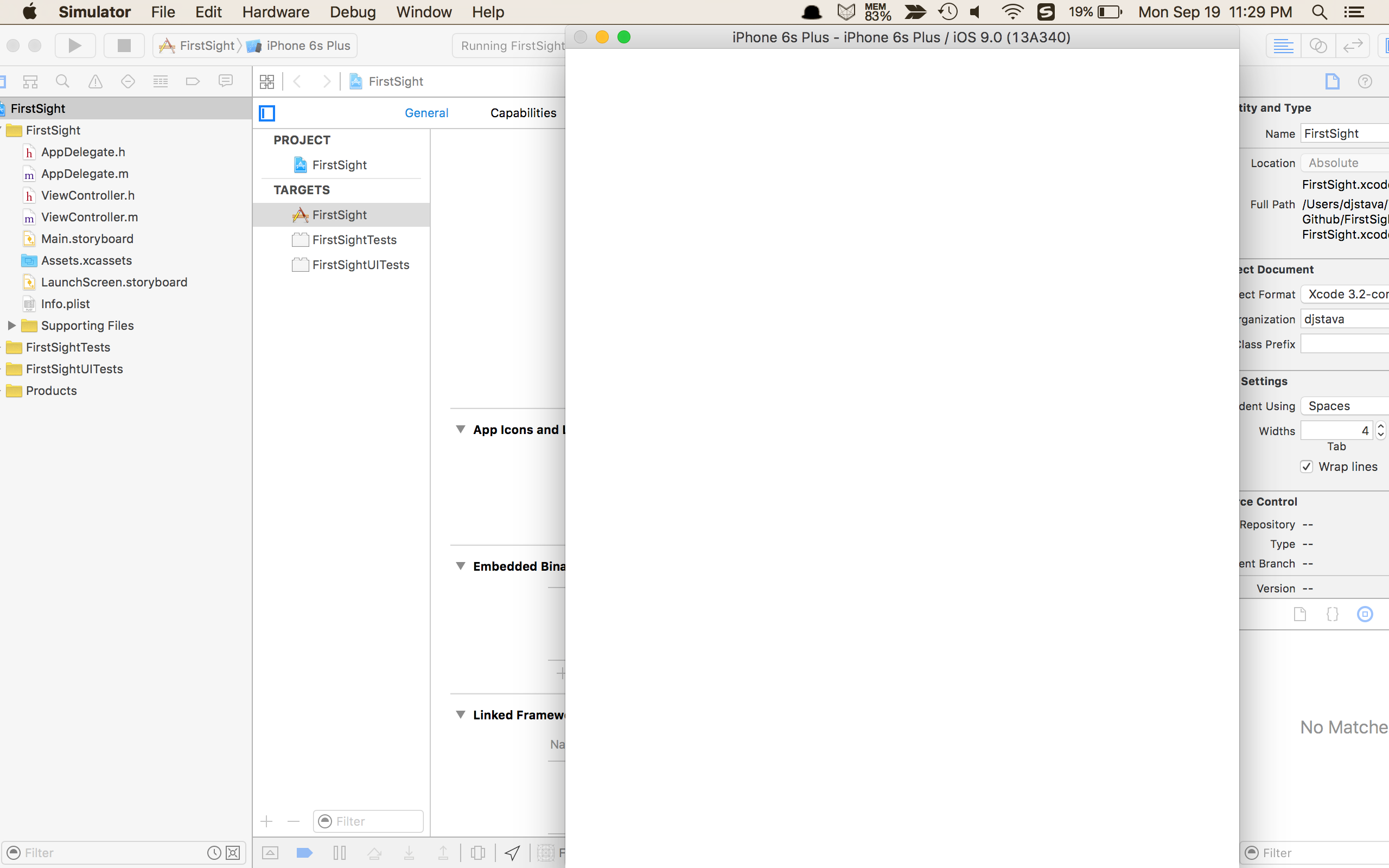Click the tab width stepper

[1380, 431]
